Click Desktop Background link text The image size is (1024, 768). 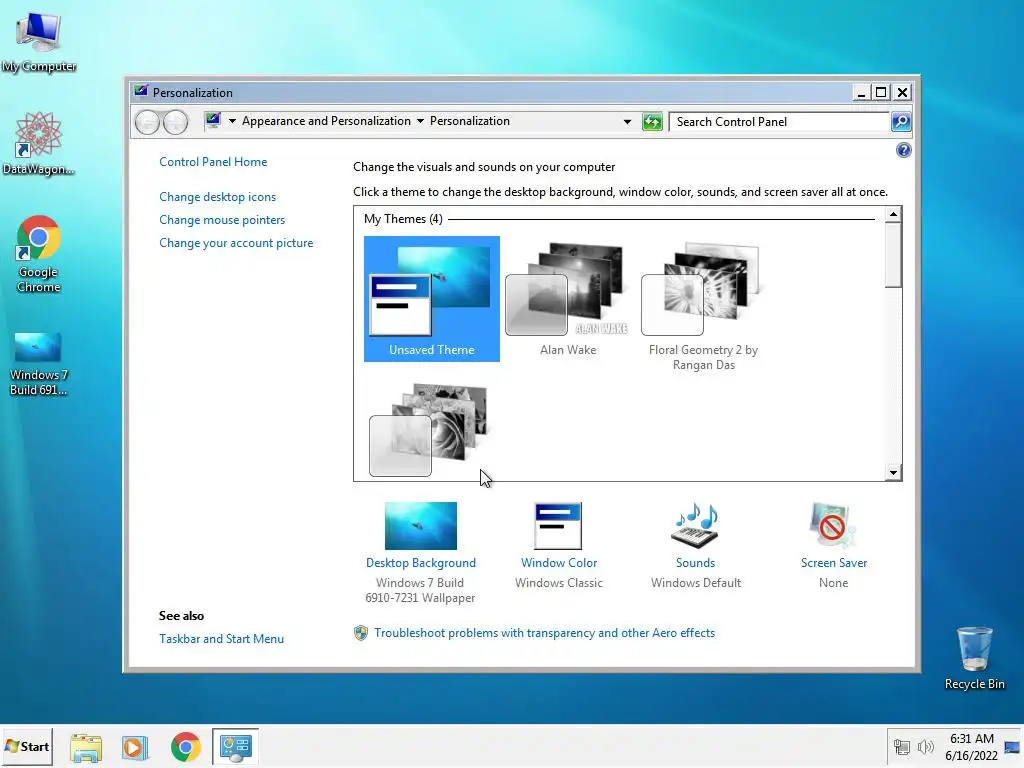pyautogui.click(x=421, y=563)
